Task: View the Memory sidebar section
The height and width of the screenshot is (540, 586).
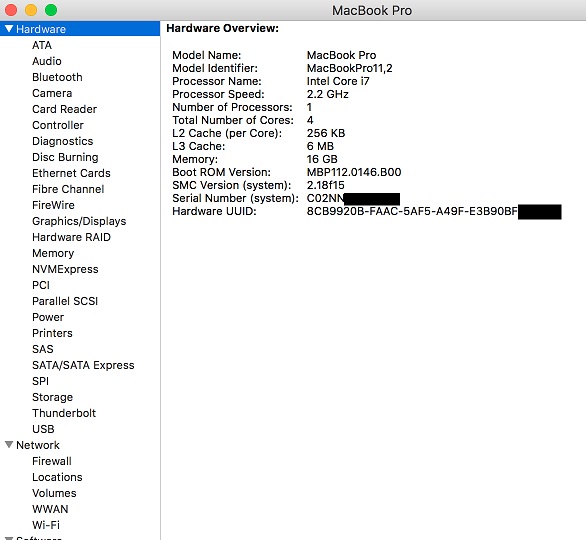Action: (53, 253)
